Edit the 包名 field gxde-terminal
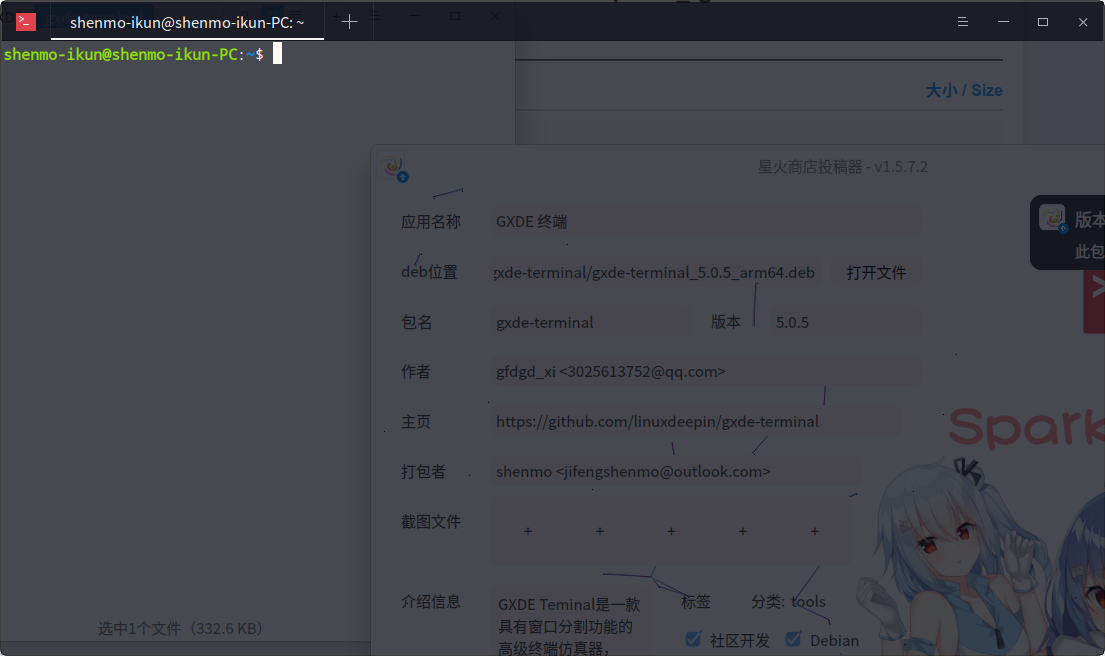The width and height of the screenshot is (1105, 656). coord(591,323)
